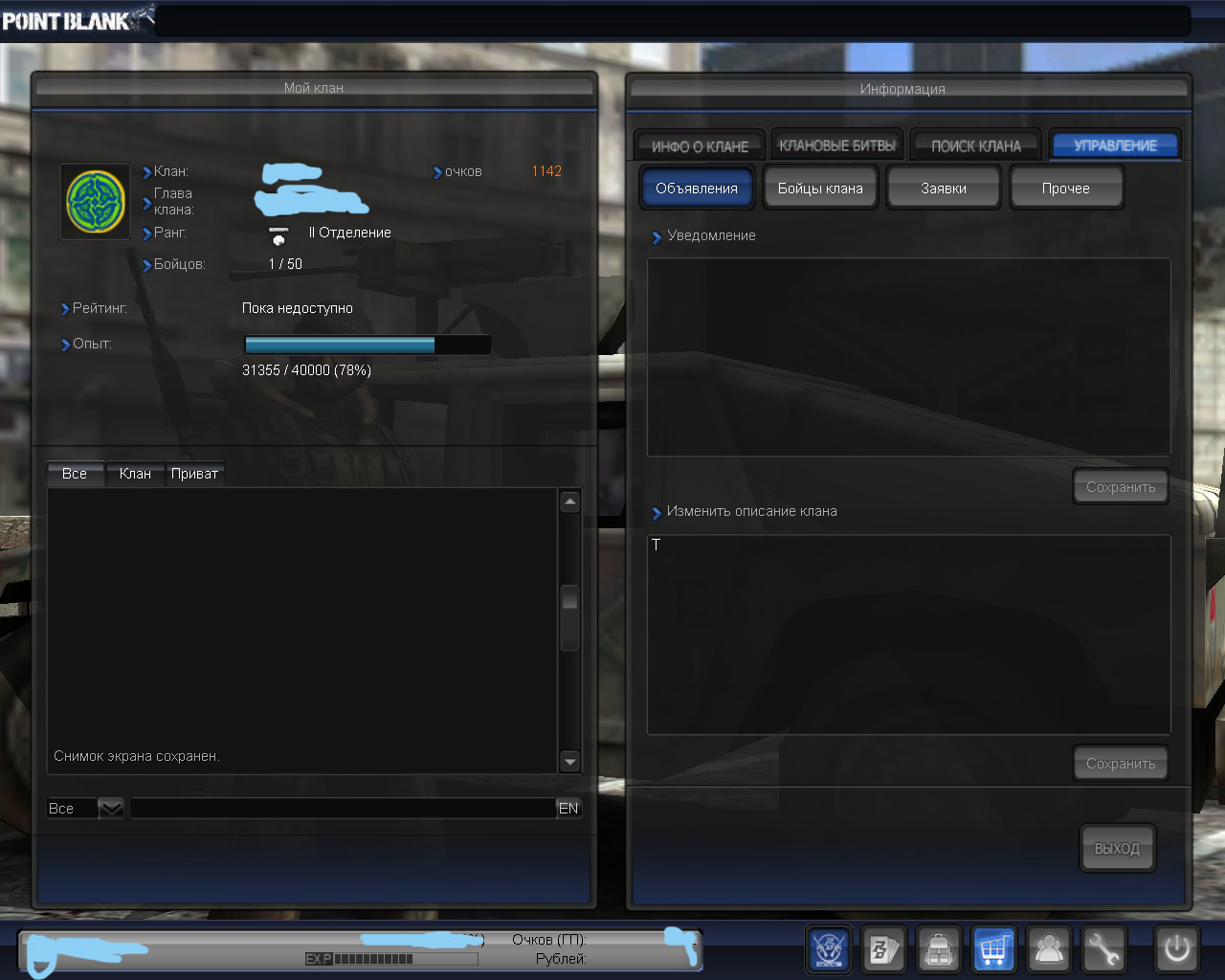The width and height of the screenshot is (1225, 980).
Task: Open the PB cards icon
Action: point(883,949)
